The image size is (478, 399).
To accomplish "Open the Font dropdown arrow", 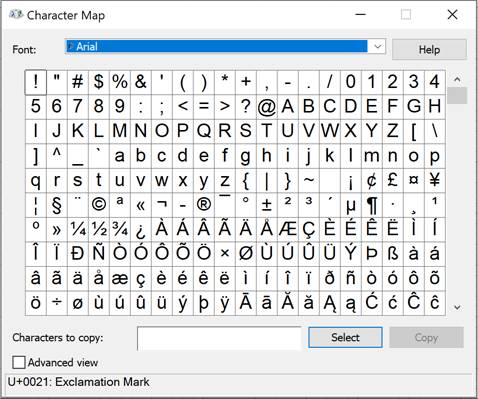I will [x=377, y=46].
